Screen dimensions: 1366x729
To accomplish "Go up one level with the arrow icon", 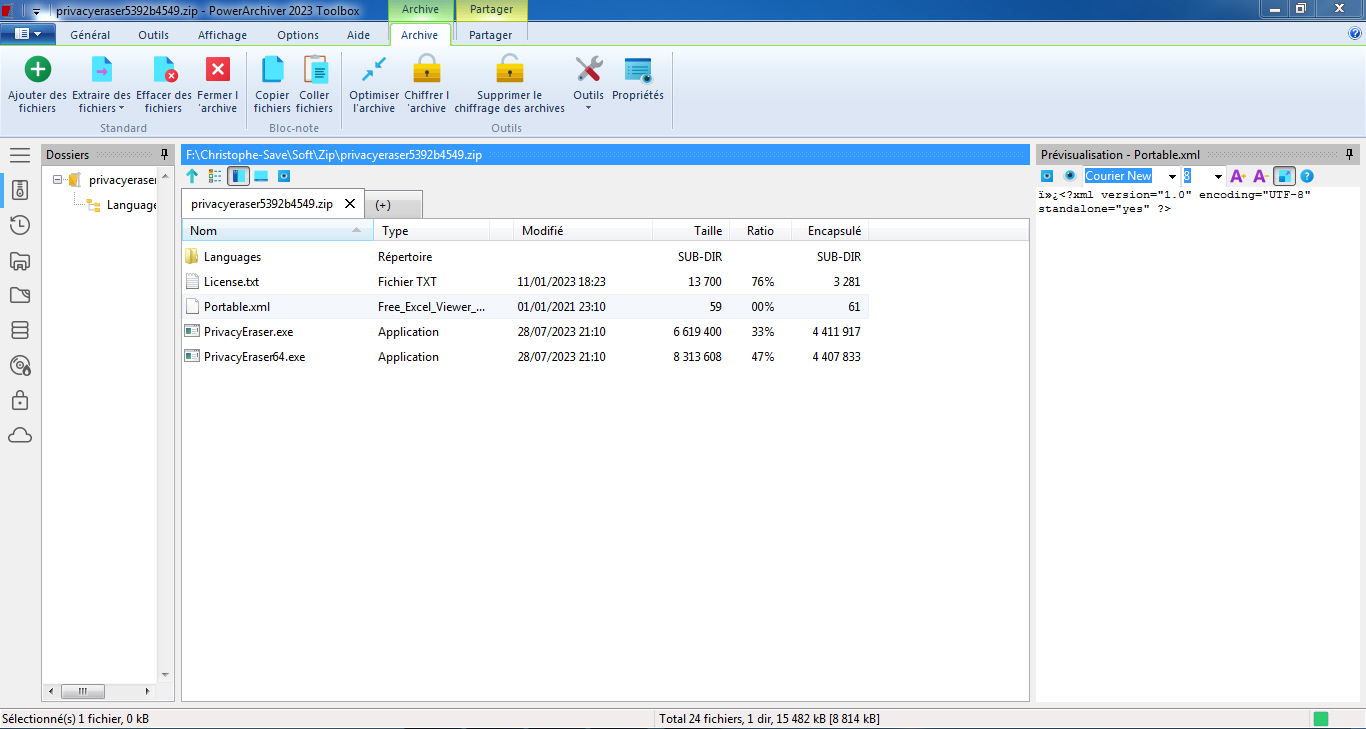I will click(193, 176).
